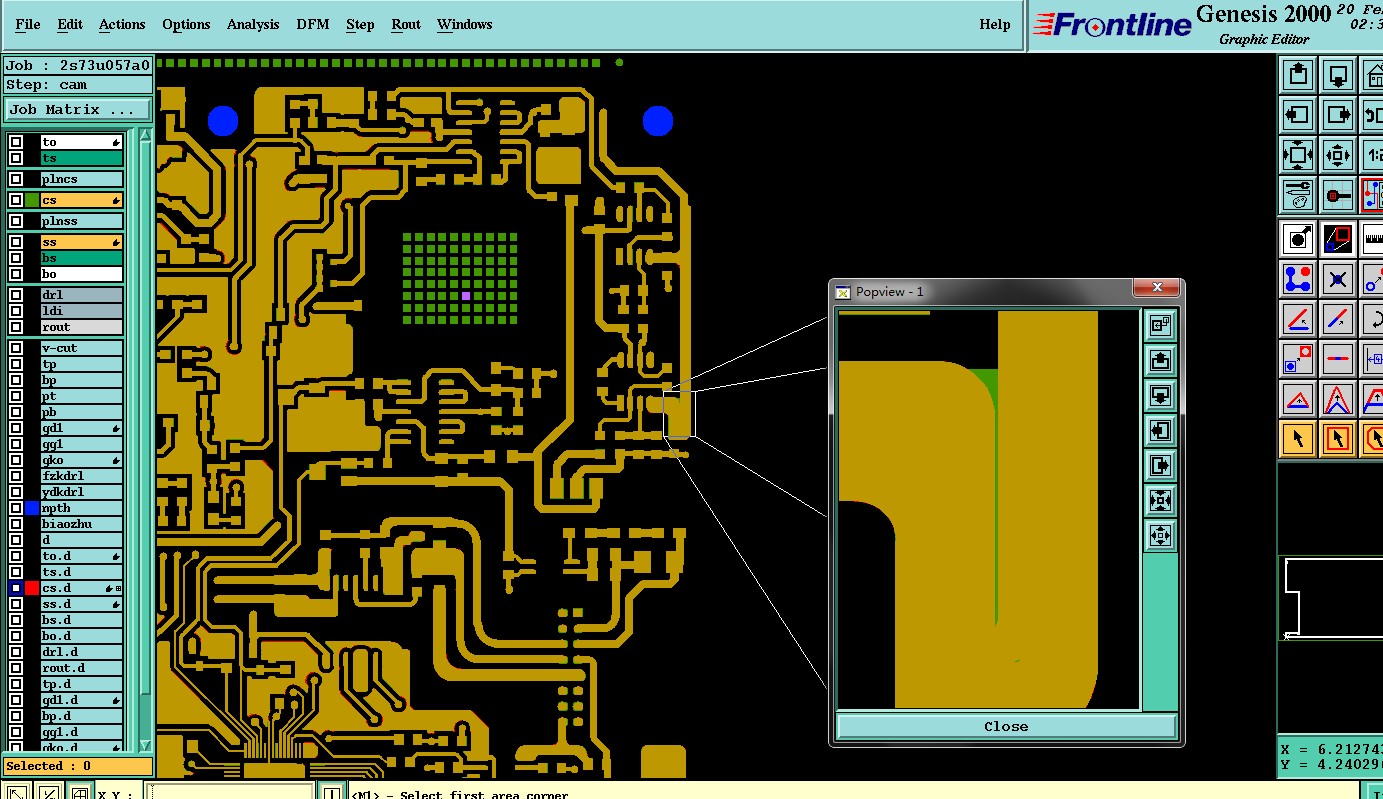Activate the plain arrow select tool
The width and height of the screenshot is (1383, 799).
pyautogui.click(x=1298, y=438)
